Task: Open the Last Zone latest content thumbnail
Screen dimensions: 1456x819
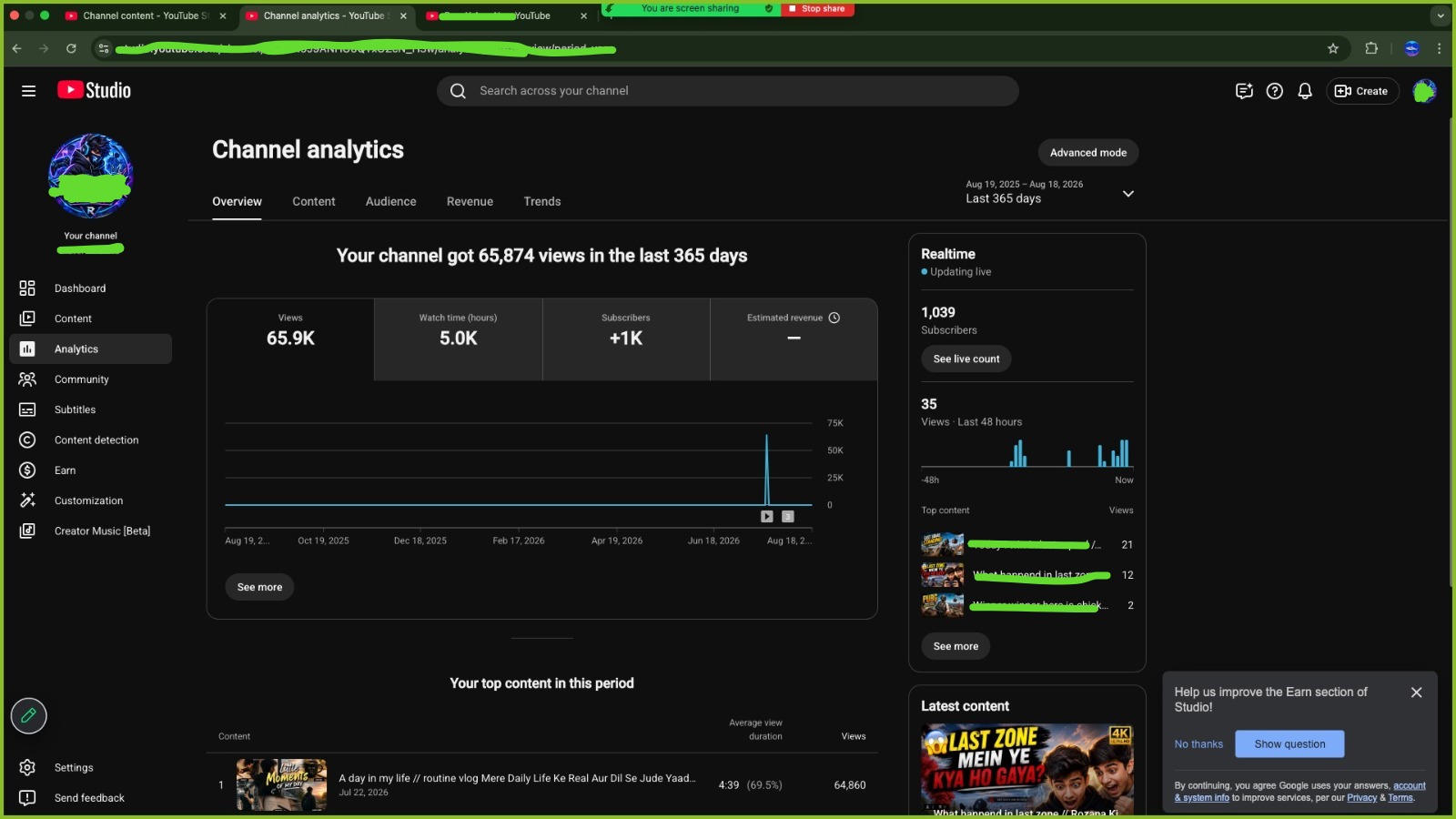Action: [1026, 770]
